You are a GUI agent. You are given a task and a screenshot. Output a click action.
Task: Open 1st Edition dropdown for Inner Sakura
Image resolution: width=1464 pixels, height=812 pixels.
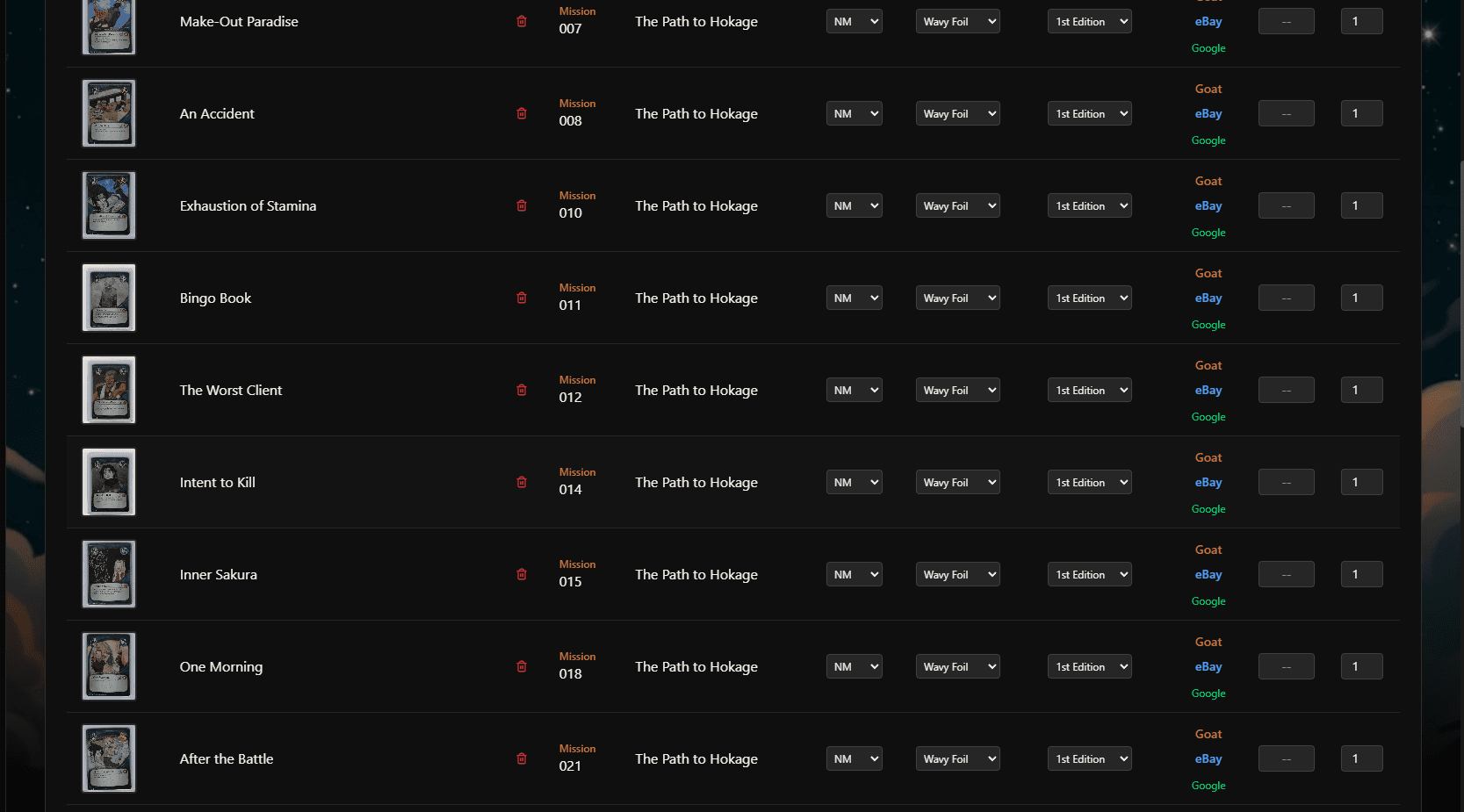(x=1089, y=574)
